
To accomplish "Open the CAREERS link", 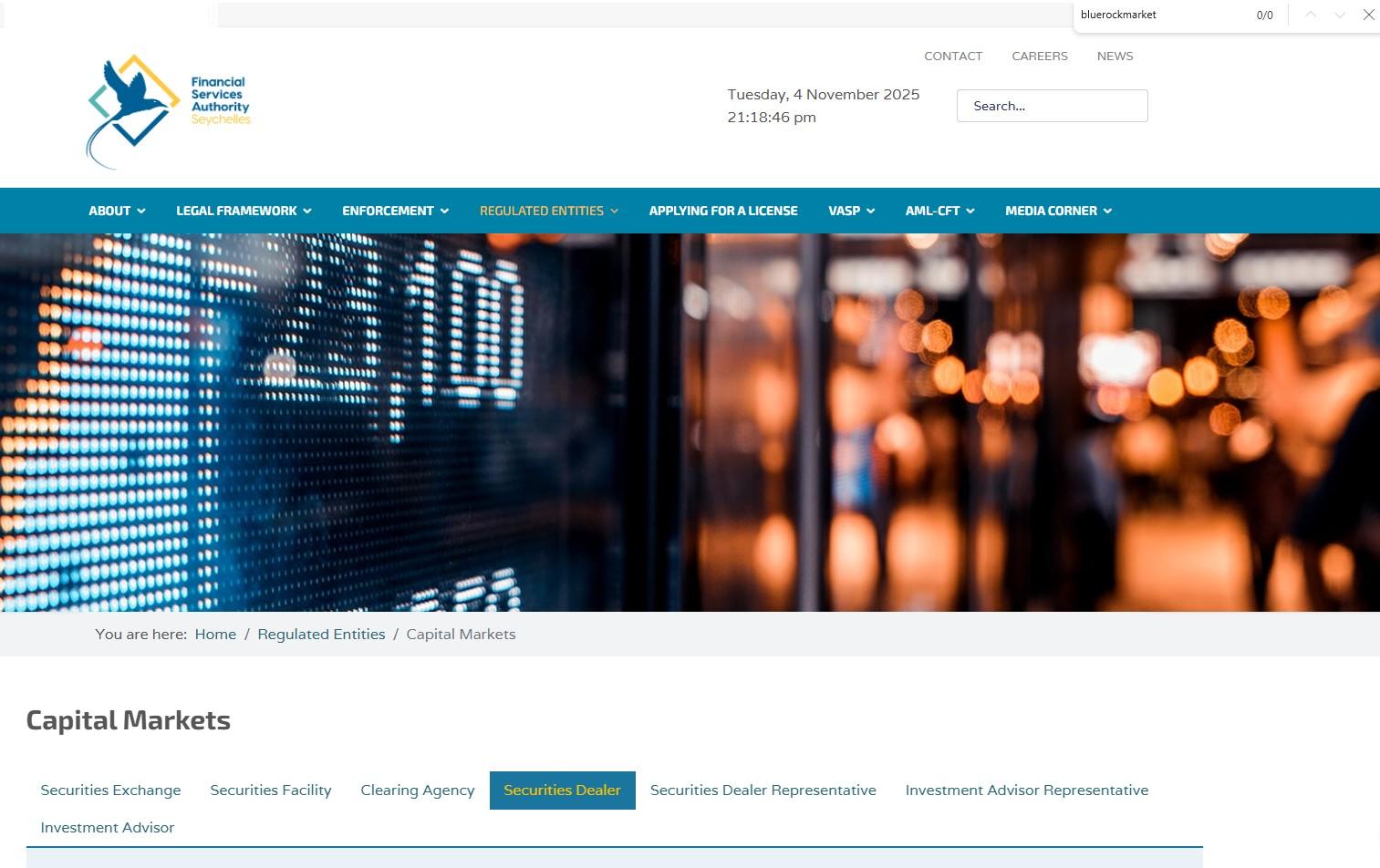I will point(1040,56).
